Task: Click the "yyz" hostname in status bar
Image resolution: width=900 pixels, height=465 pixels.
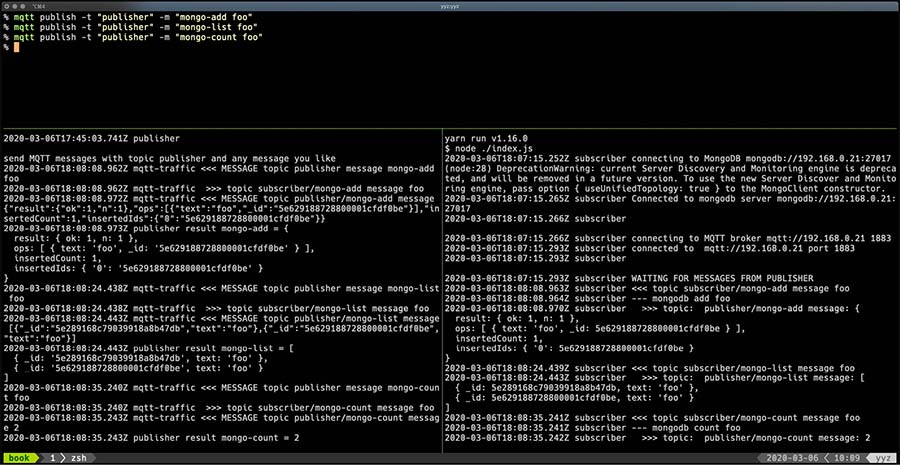Action: pos(882,459)
